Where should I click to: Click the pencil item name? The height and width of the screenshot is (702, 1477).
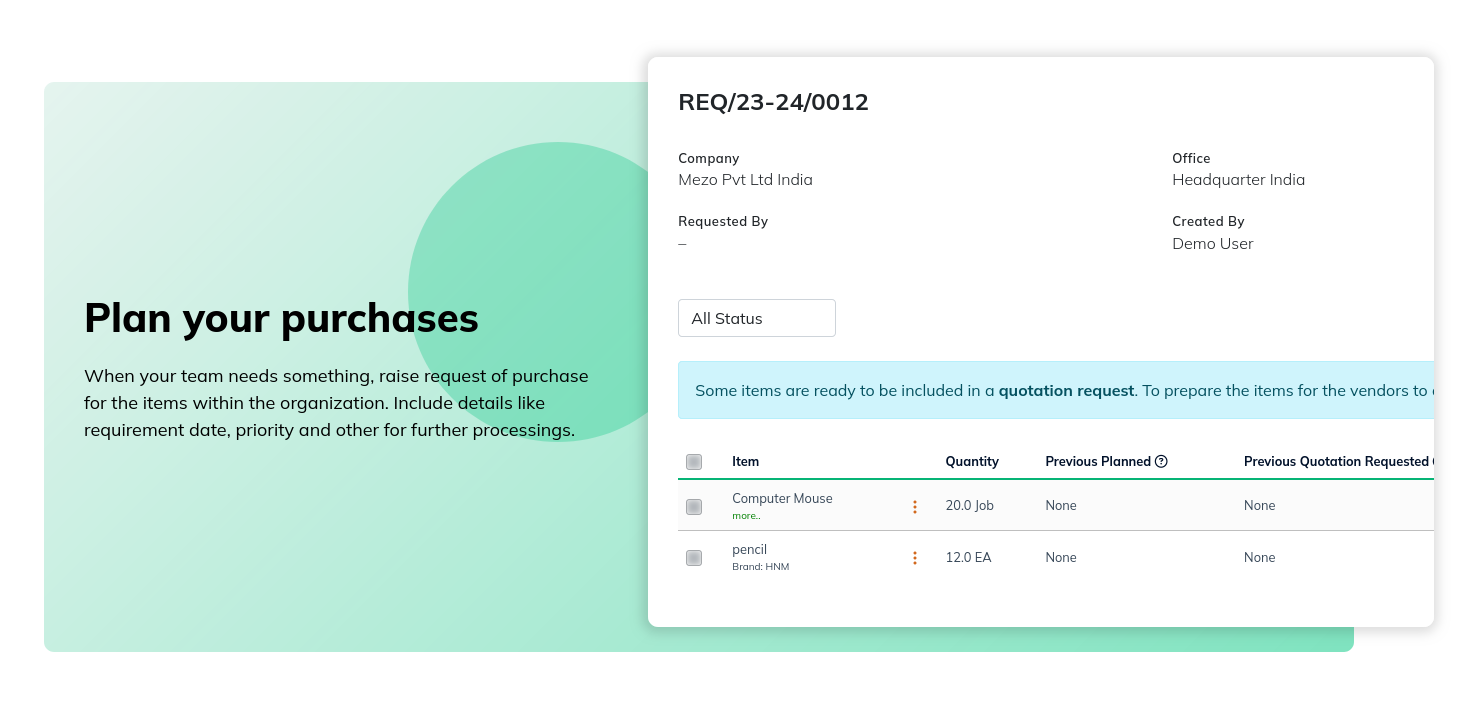click(749, 550)
